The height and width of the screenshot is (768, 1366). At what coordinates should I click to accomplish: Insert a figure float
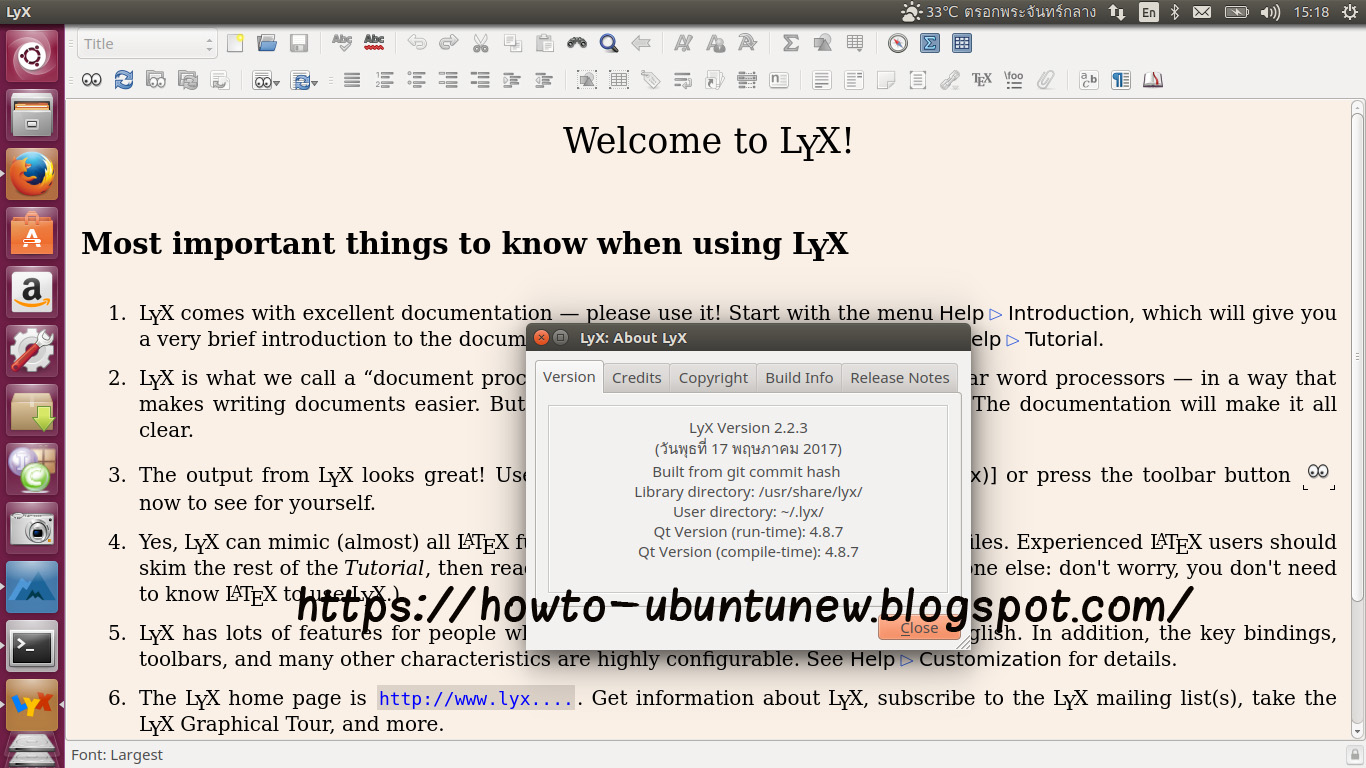coord(587,80)
